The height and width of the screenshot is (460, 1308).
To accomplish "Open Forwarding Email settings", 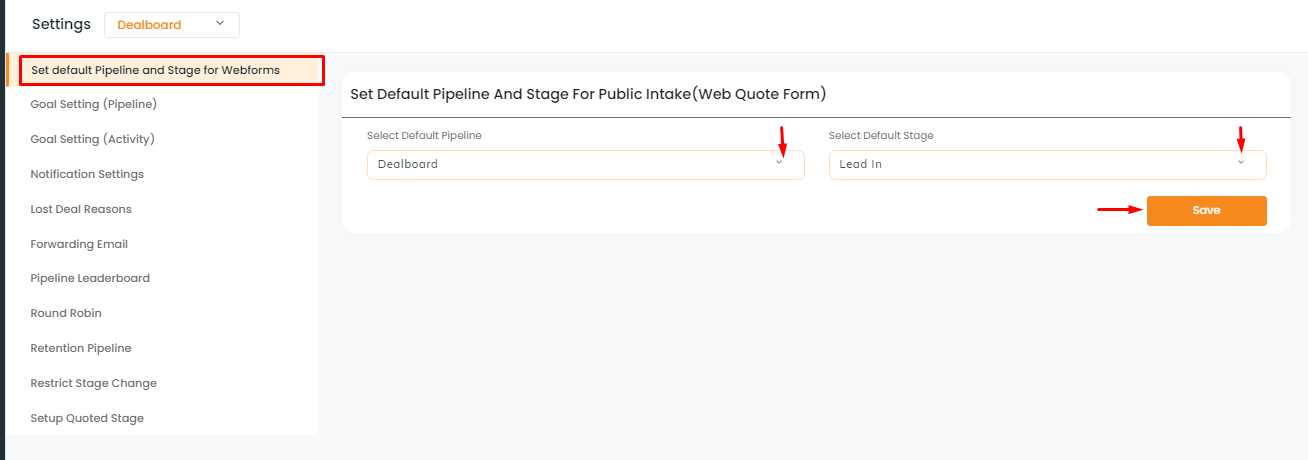I will (x=79, y=244).
